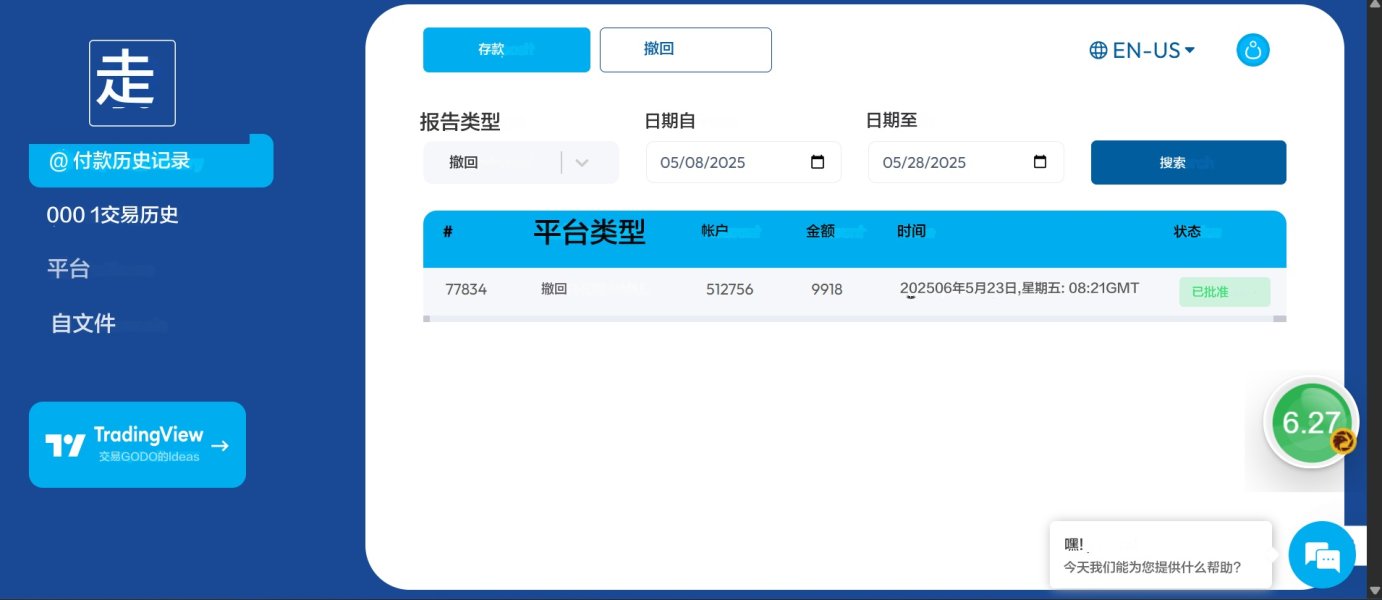Click the arrow on TradingView banner
This screenshot has width=1382, height=600.
(221, 446)
